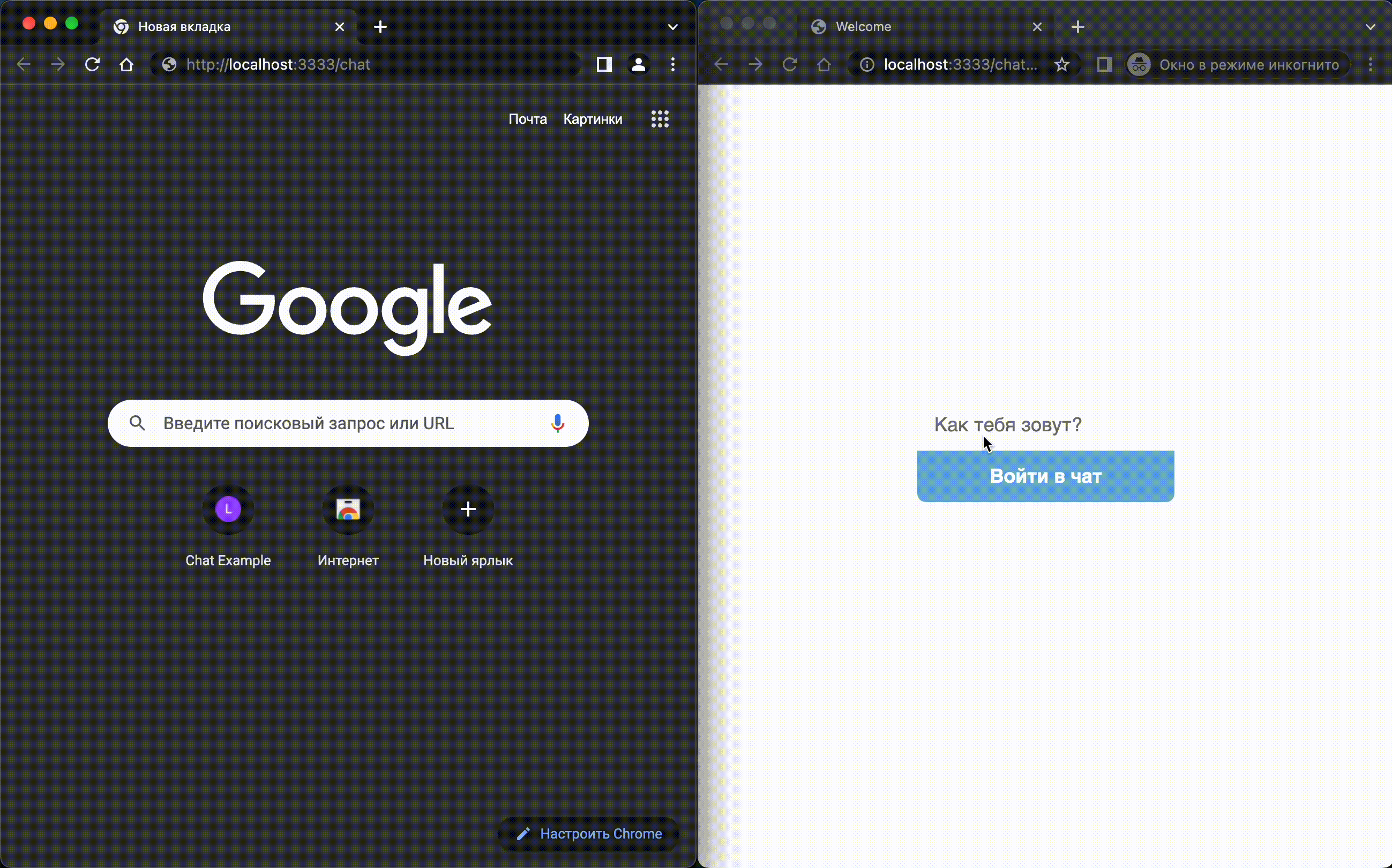Bookmark page with star icon
The height and width of the screenshot is (868, 1392).
pyautogui.click(x=1061, y=64)
